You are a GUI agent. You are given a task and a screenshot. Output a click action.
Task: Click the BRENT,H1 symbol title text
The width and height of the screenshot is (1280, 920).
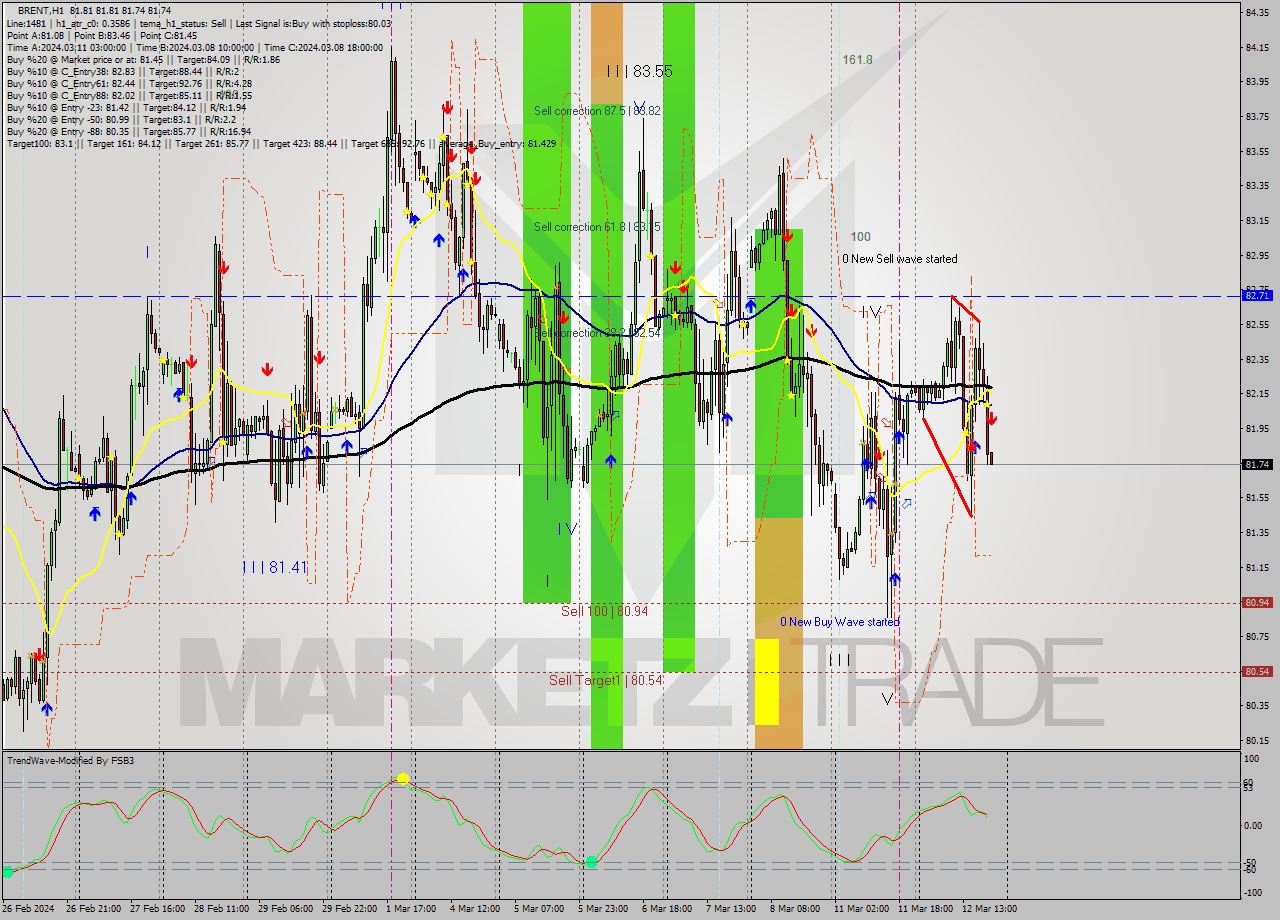click(42, 10)
